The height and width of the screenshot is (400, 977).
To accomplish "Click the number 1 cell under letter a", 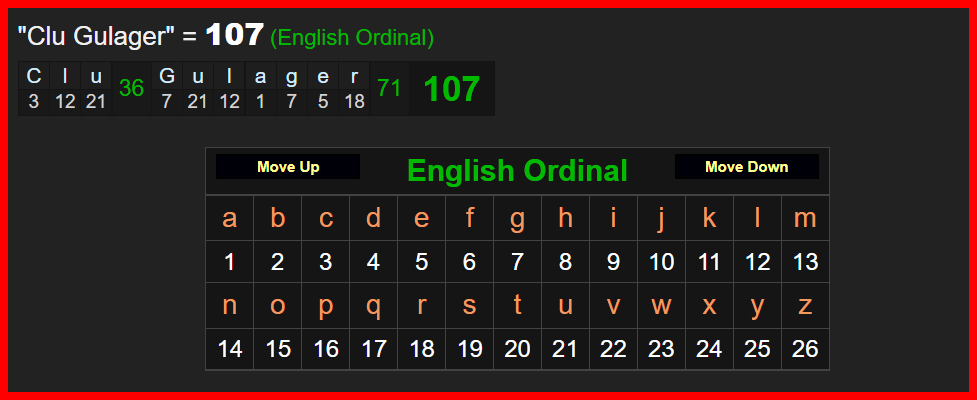I will (x=230, y=262).
